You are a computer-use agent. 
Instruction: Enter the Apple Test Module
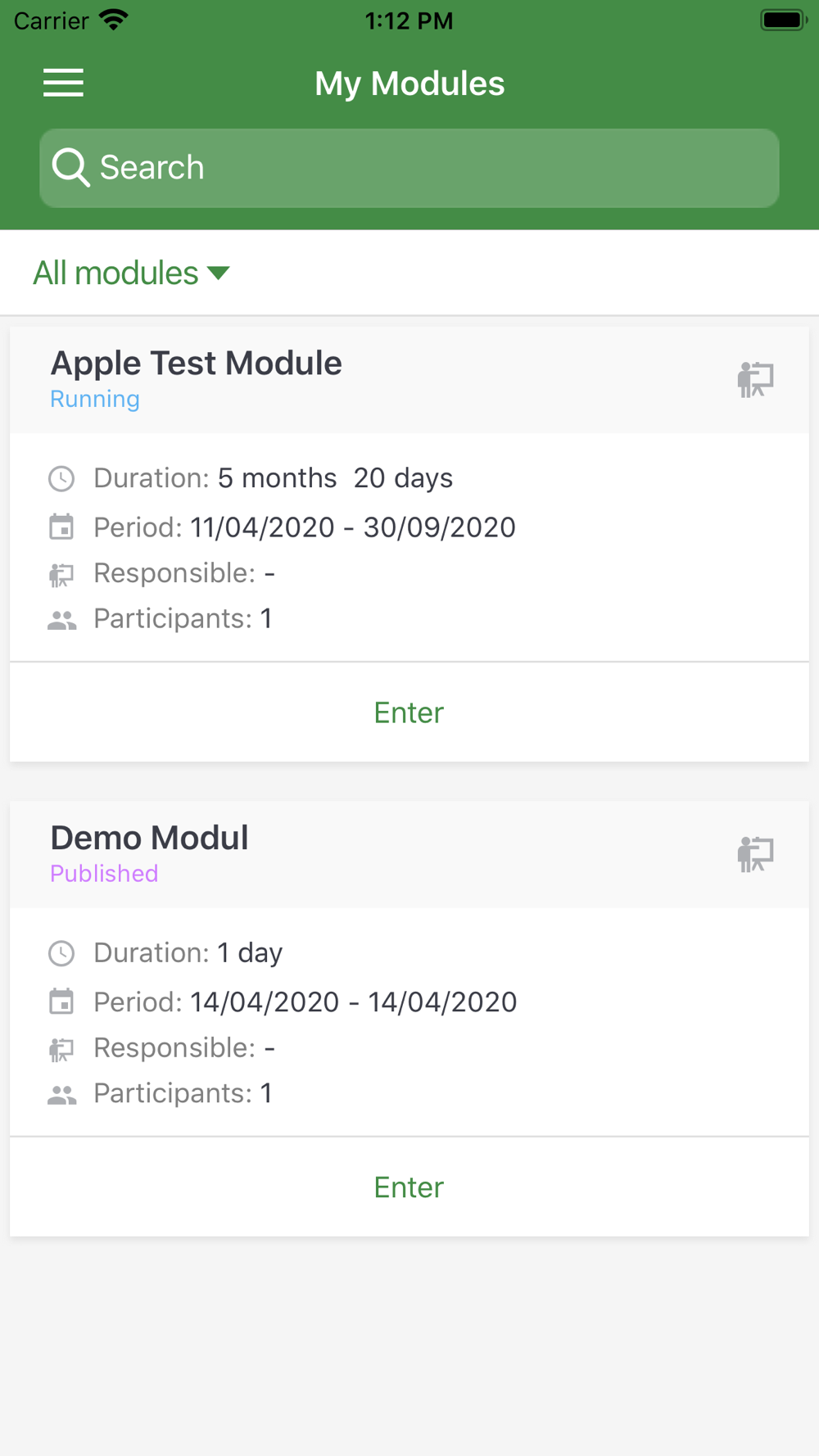409,712
